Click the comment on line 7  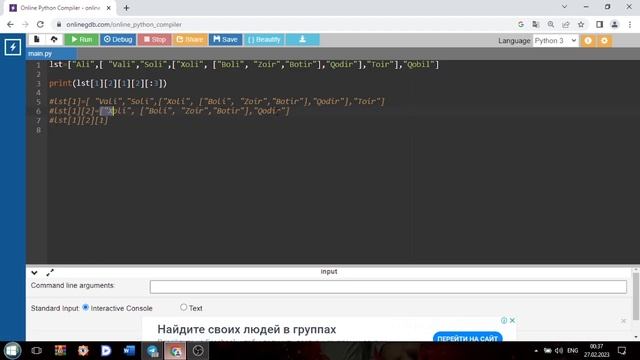pos(79,120)
